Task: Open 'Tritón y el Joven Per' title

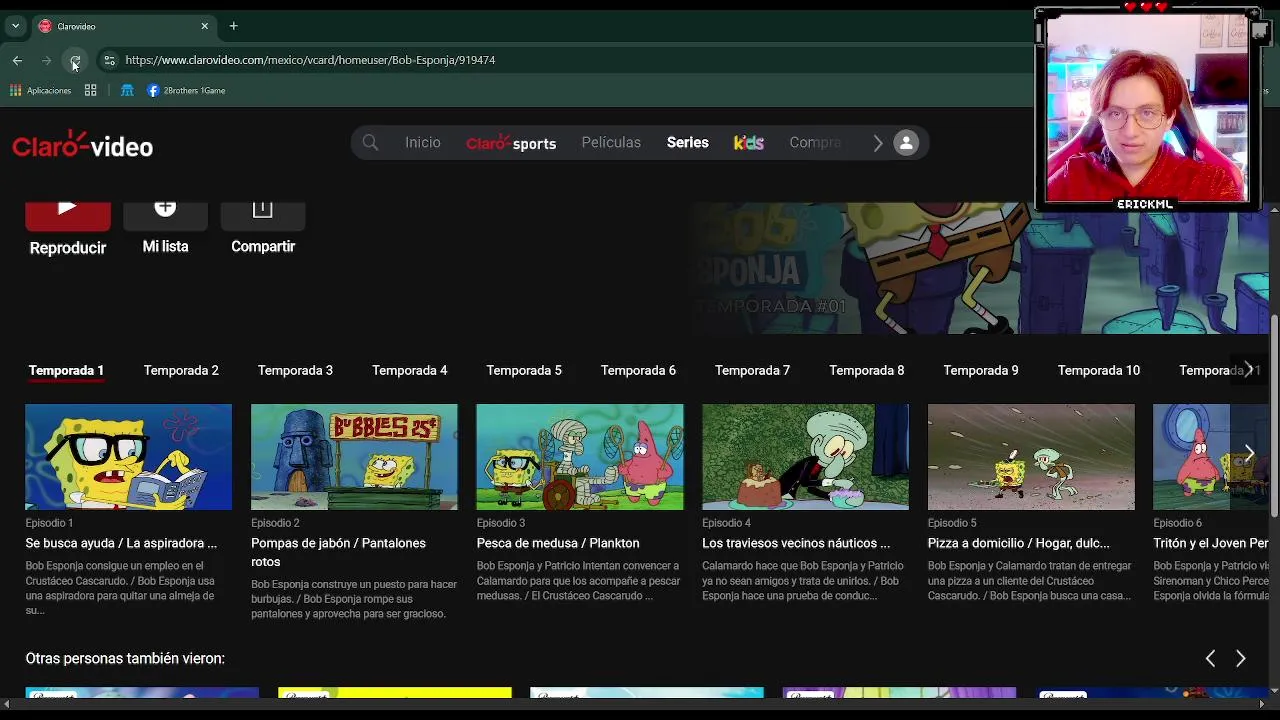Action: click(1211, 543)
